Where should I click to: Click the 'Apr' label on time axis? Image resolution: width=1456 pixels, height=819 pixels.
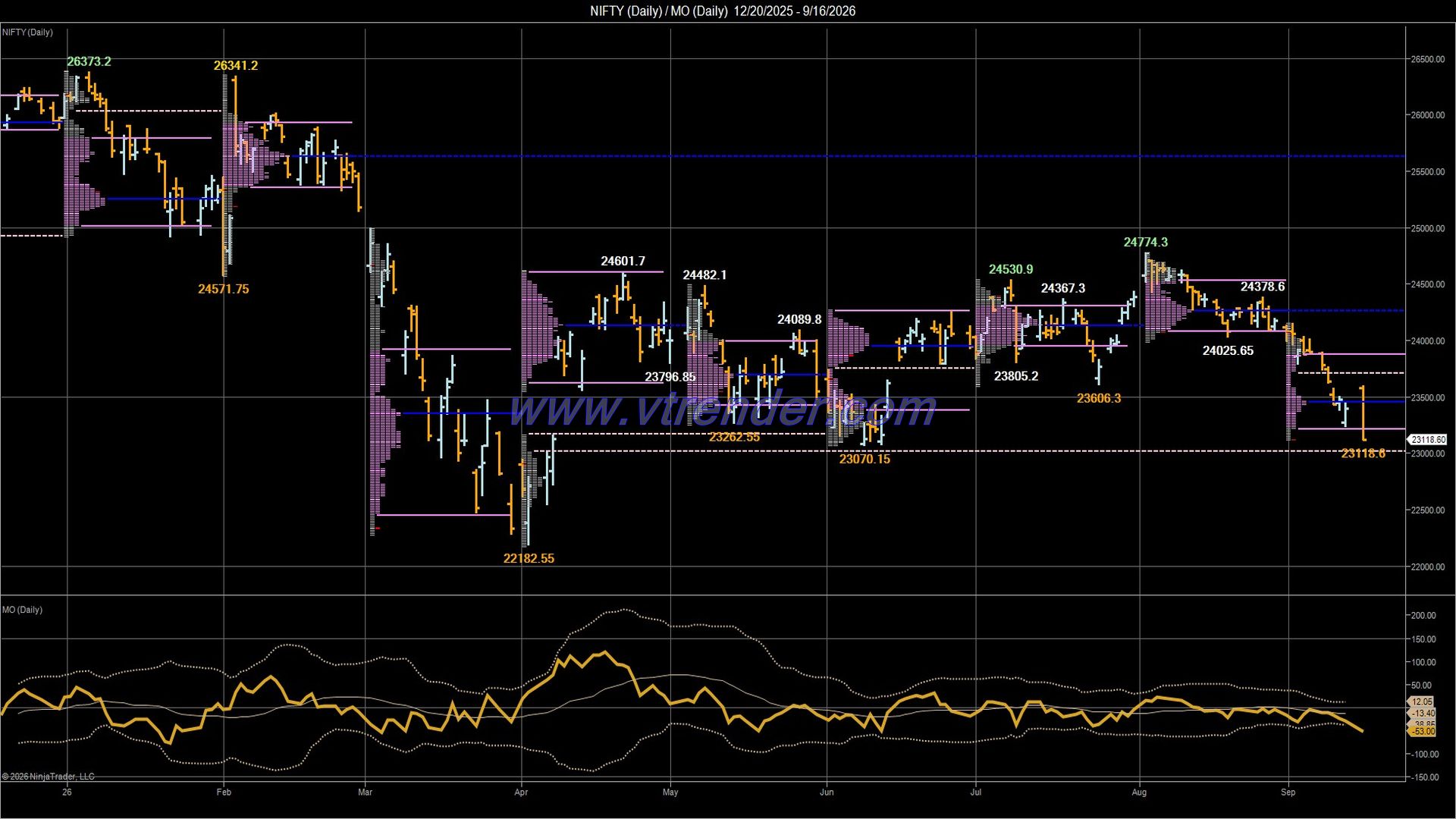(x=521, y=792)
